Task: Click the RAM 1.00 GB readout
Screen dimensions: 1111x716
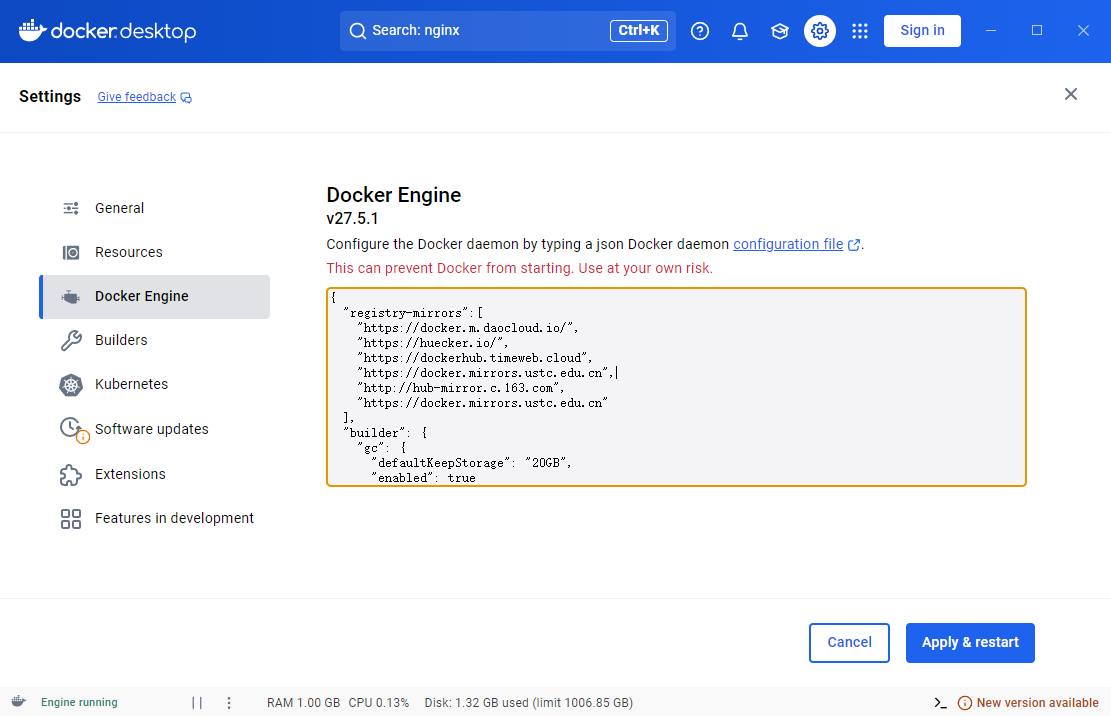Action: [303, 703]
